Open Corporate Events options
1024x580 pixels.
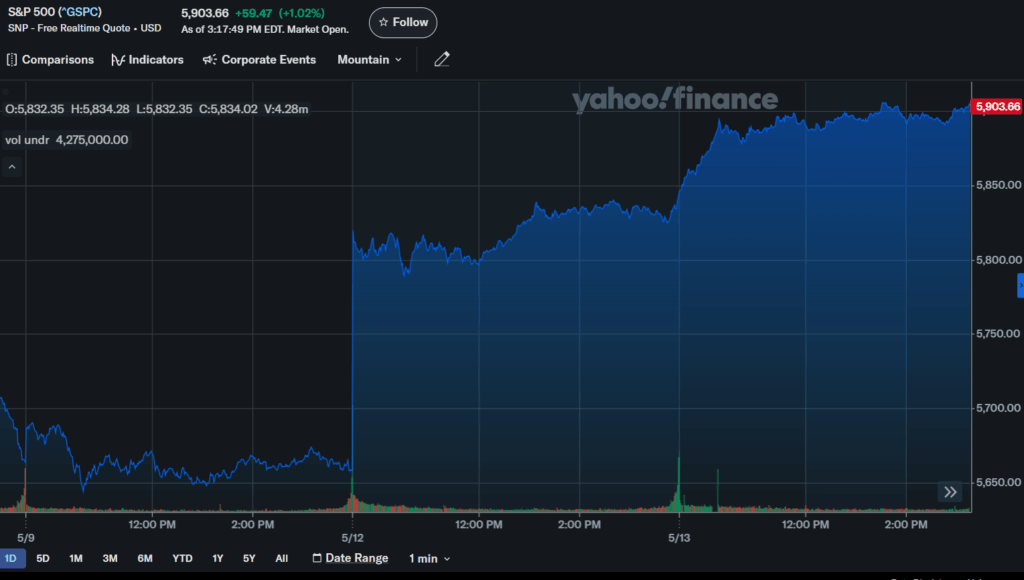click(259, 59)
